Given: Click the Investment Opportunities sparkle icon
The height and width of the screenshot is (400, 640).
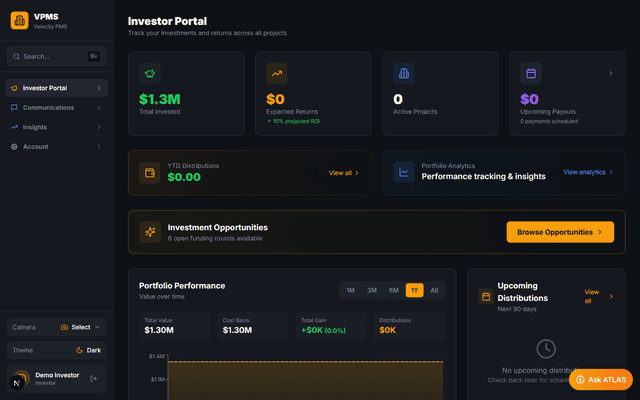Looking at the screenshot, I should coord(150,232).
